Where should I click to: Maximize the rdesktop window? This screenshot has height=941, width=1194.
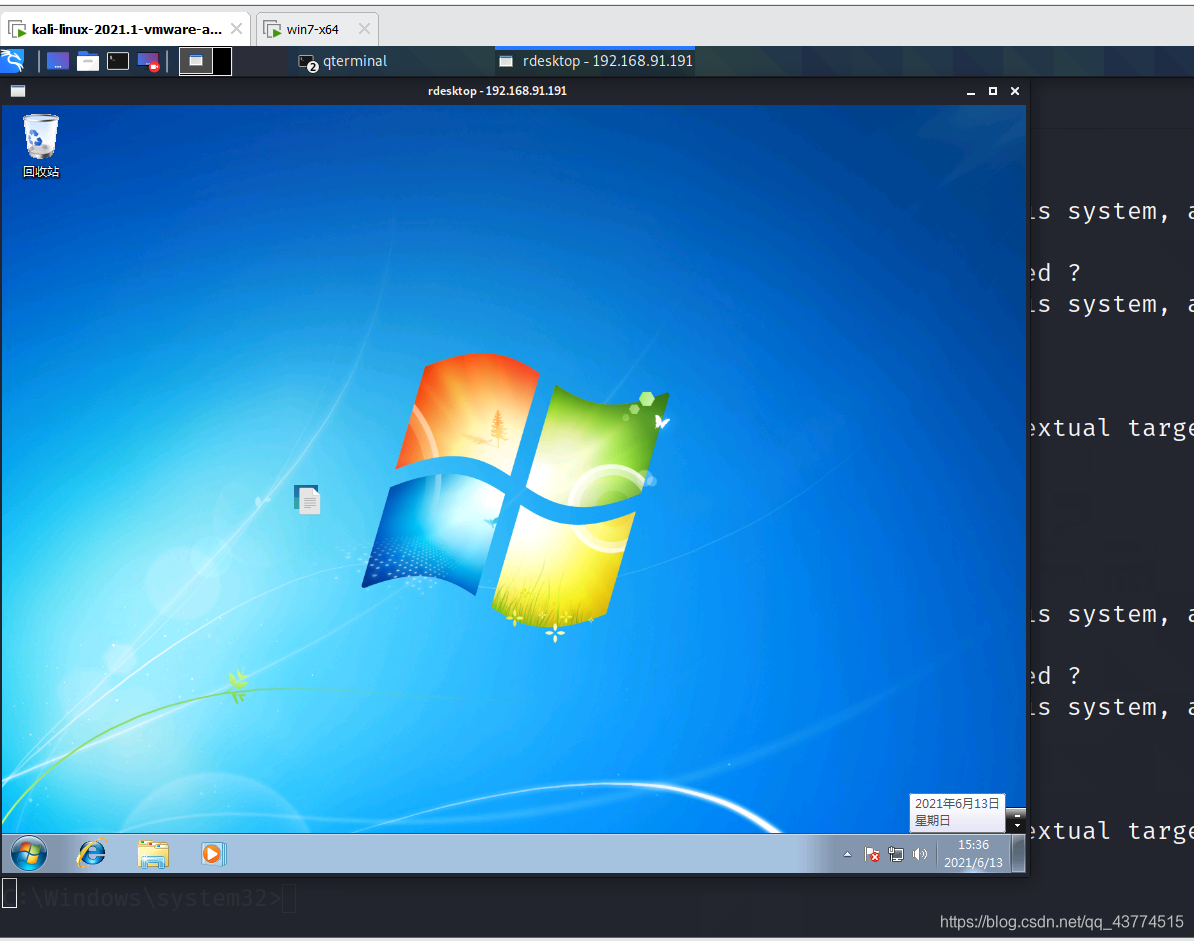point(993,91)
